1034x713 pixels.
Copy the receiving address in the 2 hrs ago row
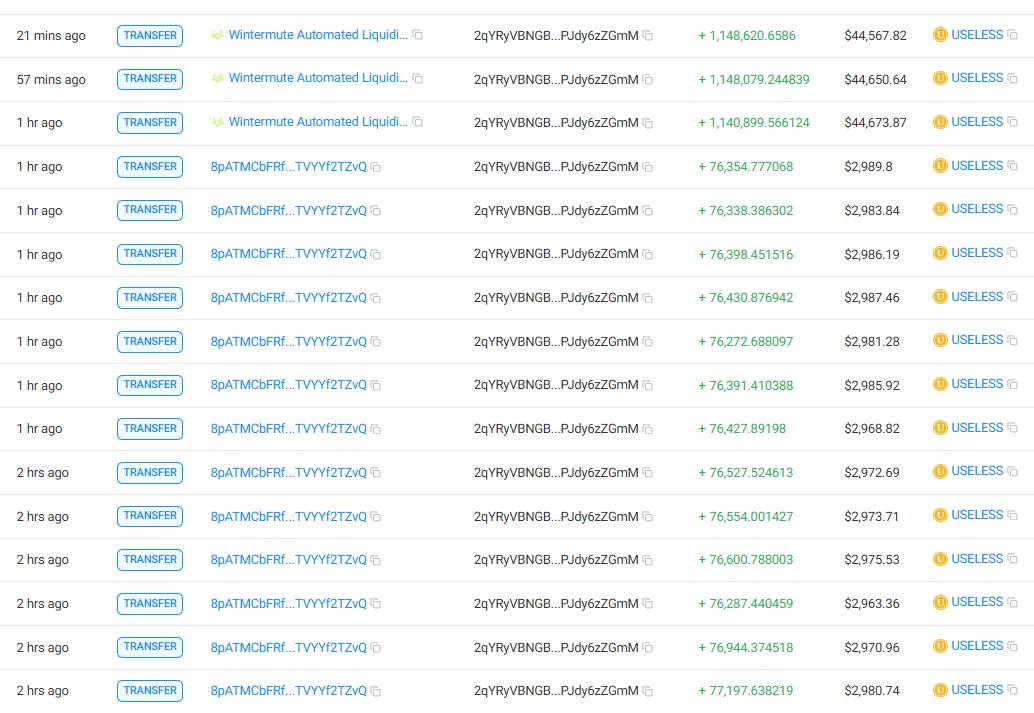[646, 472]
